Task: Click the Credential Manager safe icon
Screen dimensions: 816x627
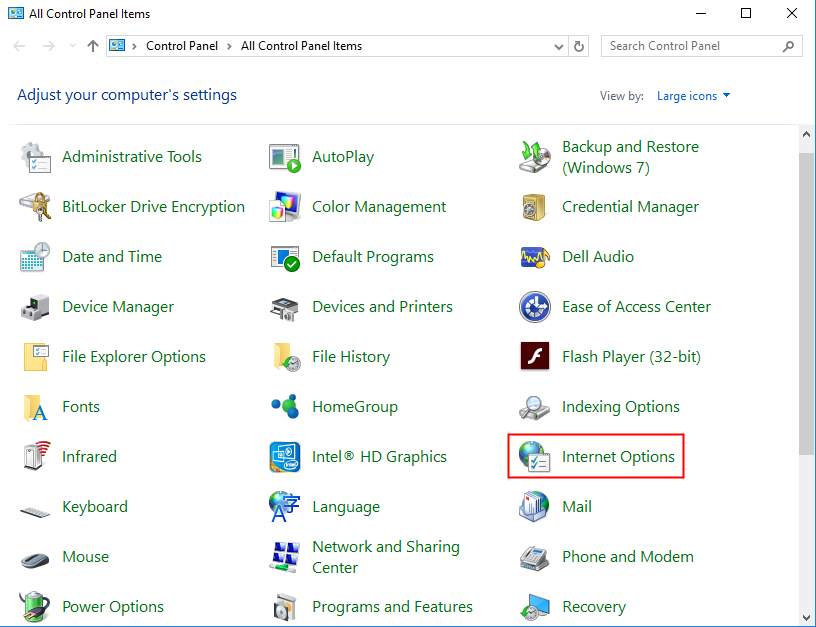Action: [x=535, y=207]
